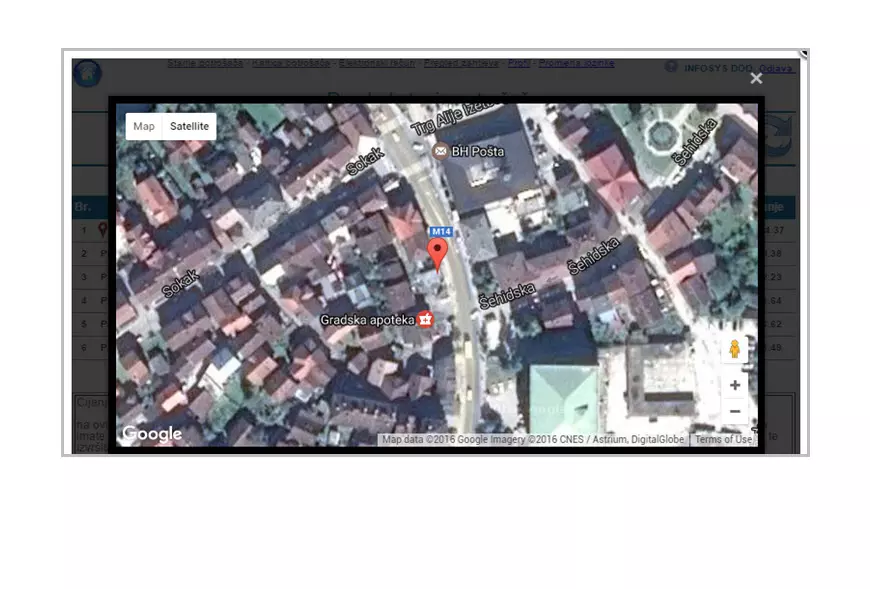Zoom in with the plus button
The image size is (870, 589).
click(x=735, y=385)
